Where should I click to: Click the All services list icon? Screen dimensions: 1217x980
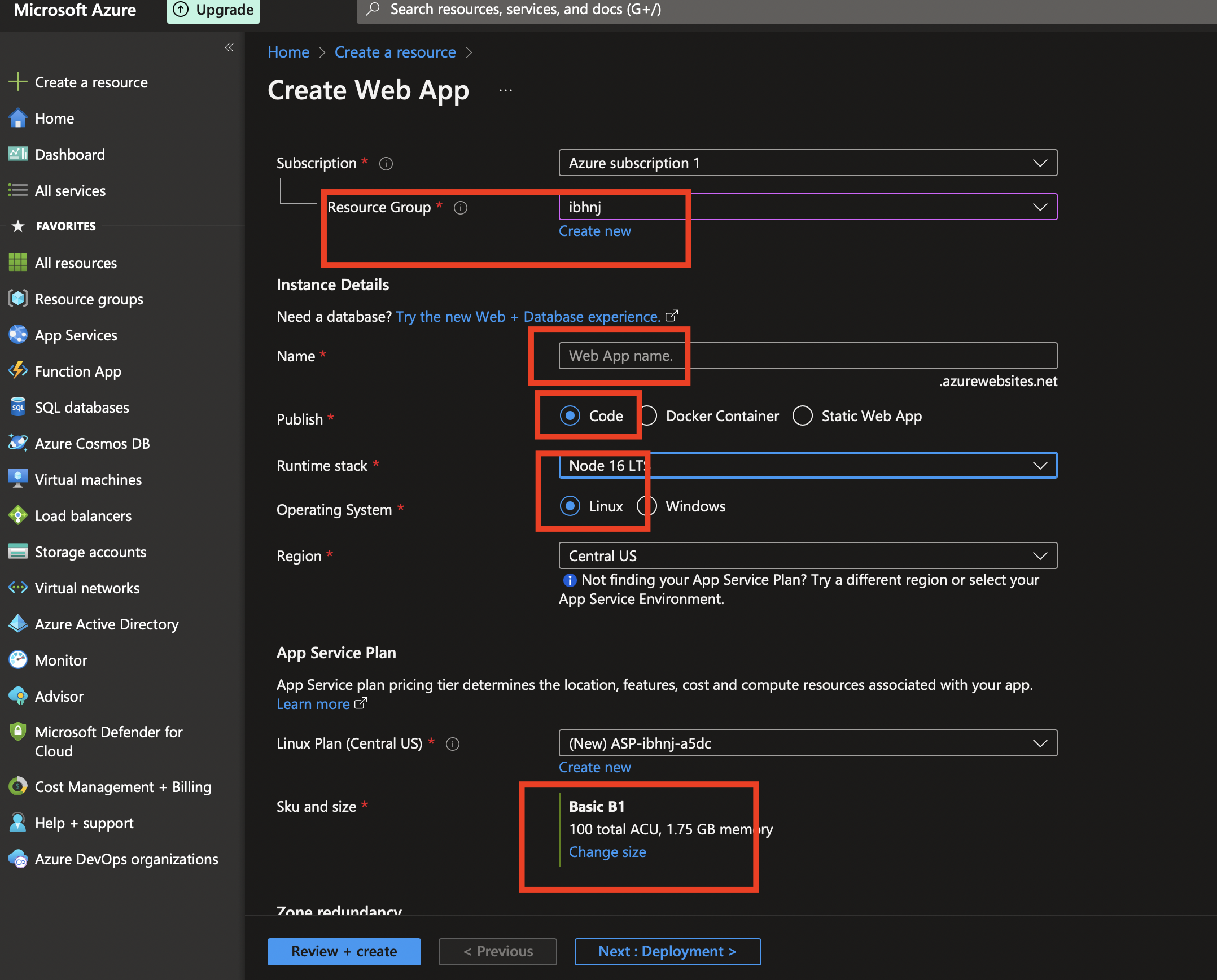pyautogui.click(x=18, y=190)
